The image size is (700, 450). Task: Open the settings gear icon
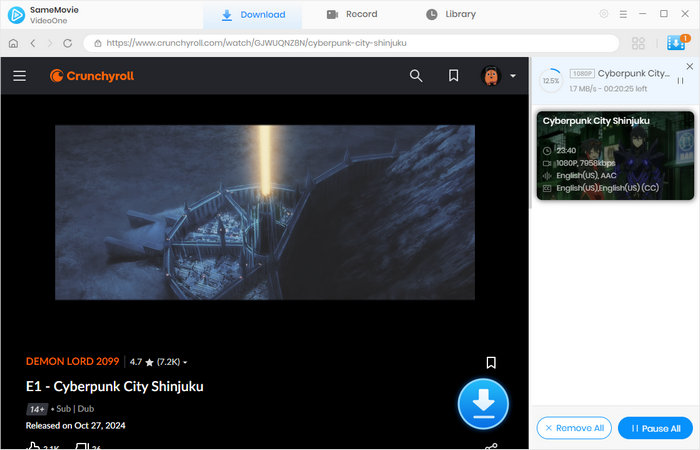coord(604,14)
